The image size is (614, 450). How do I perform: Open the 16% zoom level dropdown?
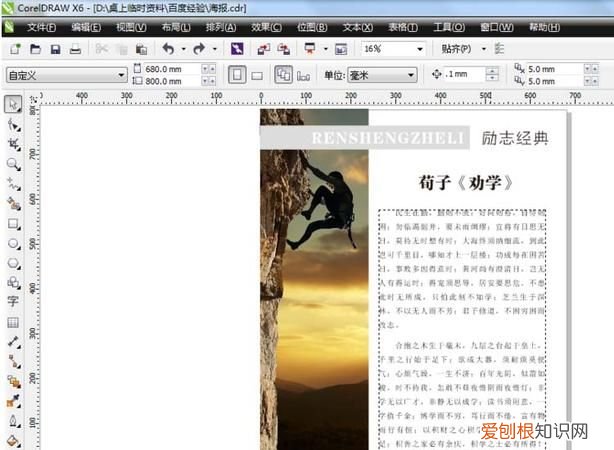pyautogui.click(x=420, y=49)
